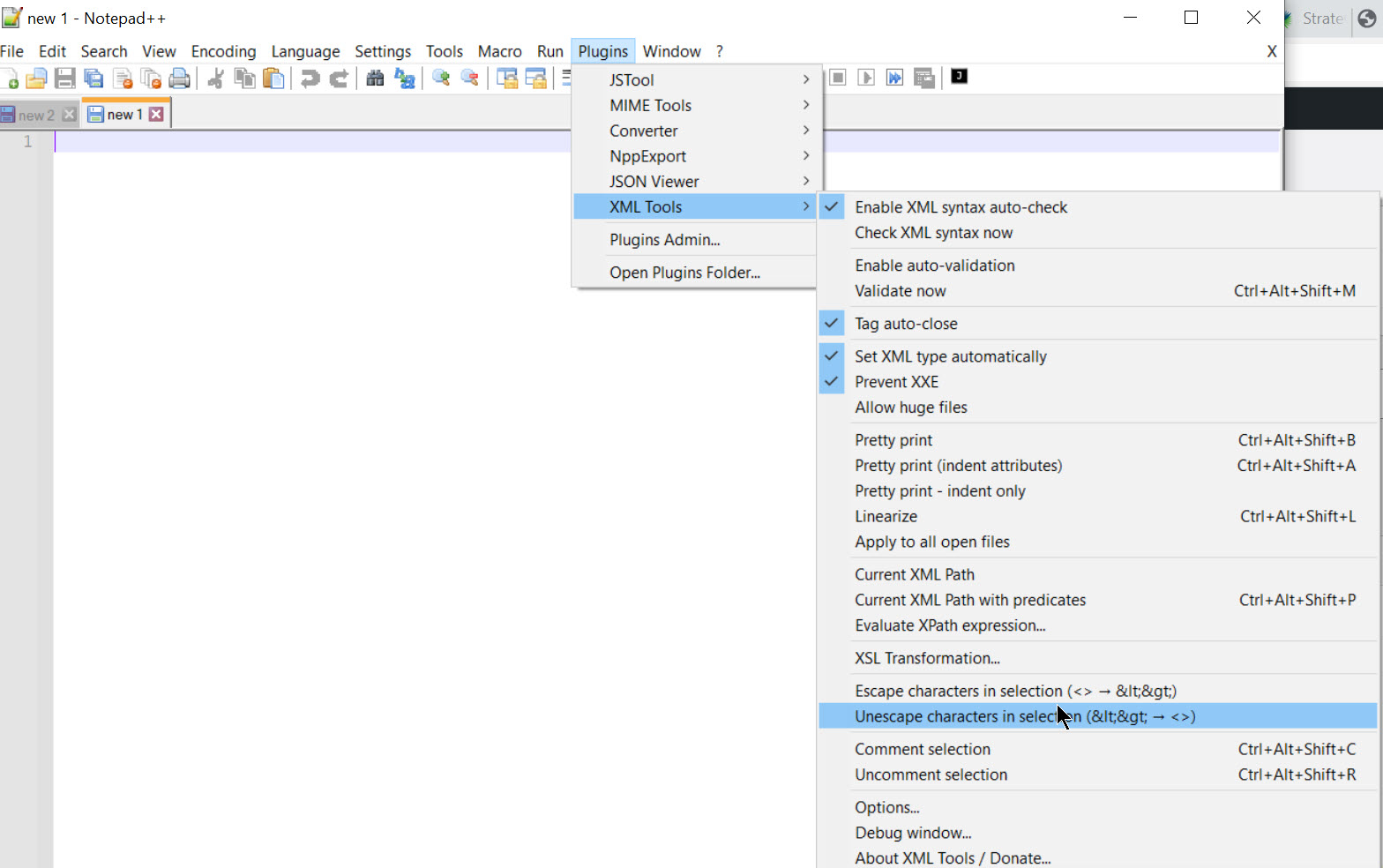Screen dimensions: 1383x868
Task: Switch to the new 2 tab
Action: pos(36,115)
